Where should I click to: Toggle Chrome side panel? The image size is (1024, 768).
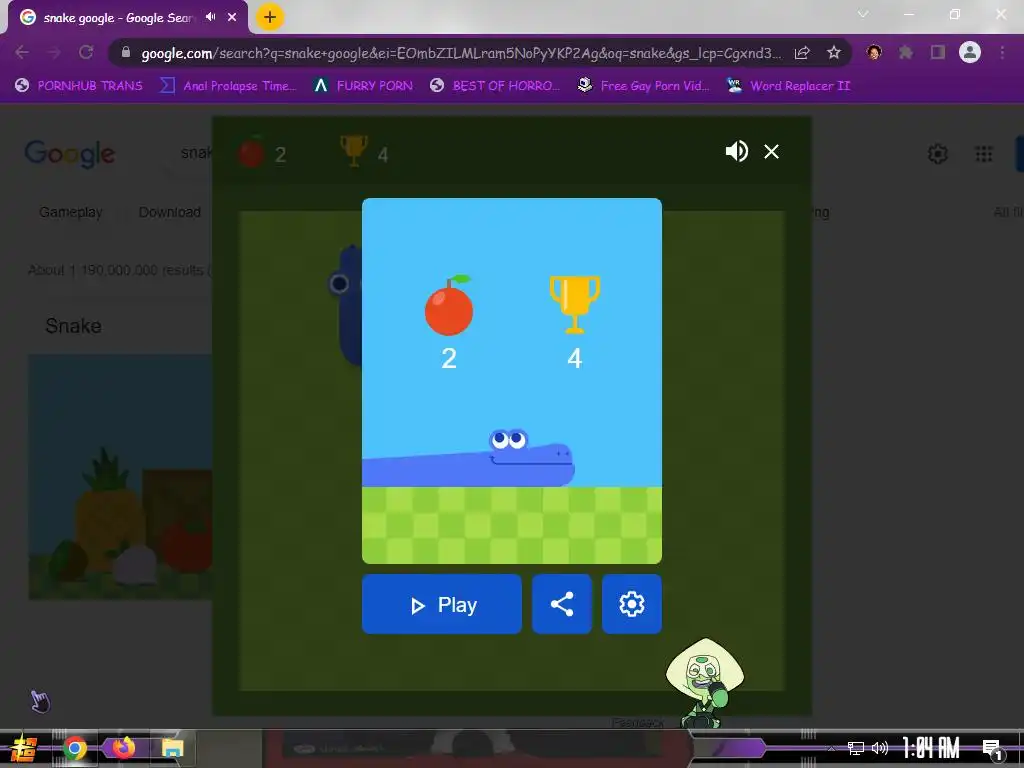click(x=938, y=52)
